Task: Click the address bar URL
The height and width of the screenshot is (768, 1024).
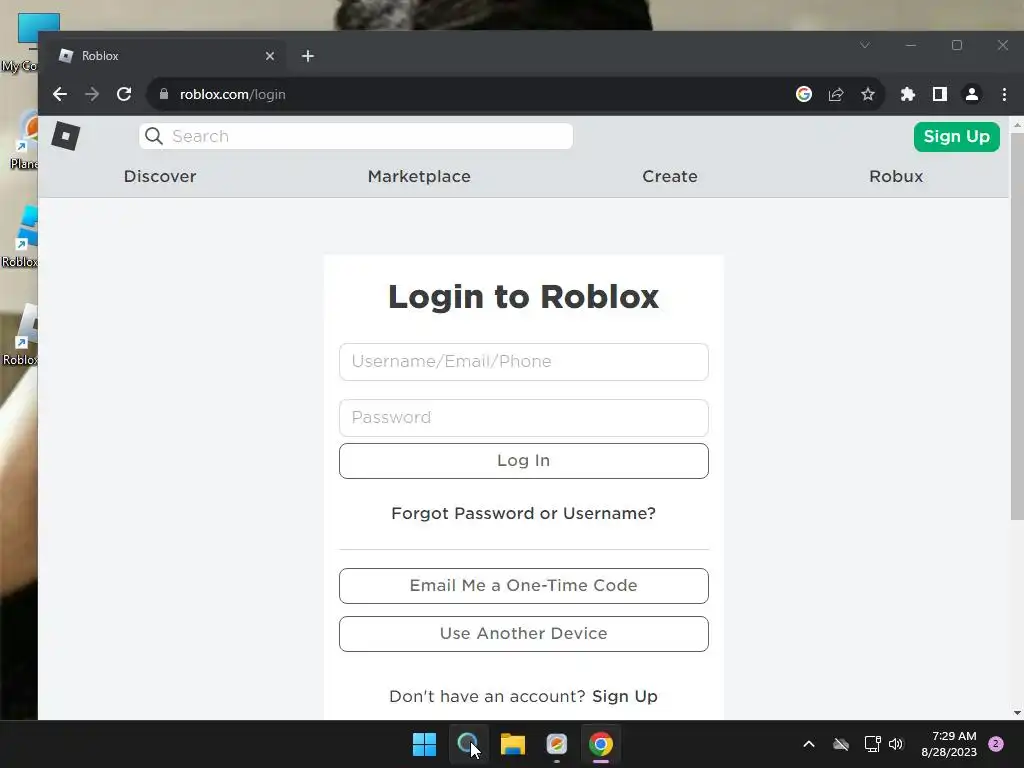Action: pos(232,94)
